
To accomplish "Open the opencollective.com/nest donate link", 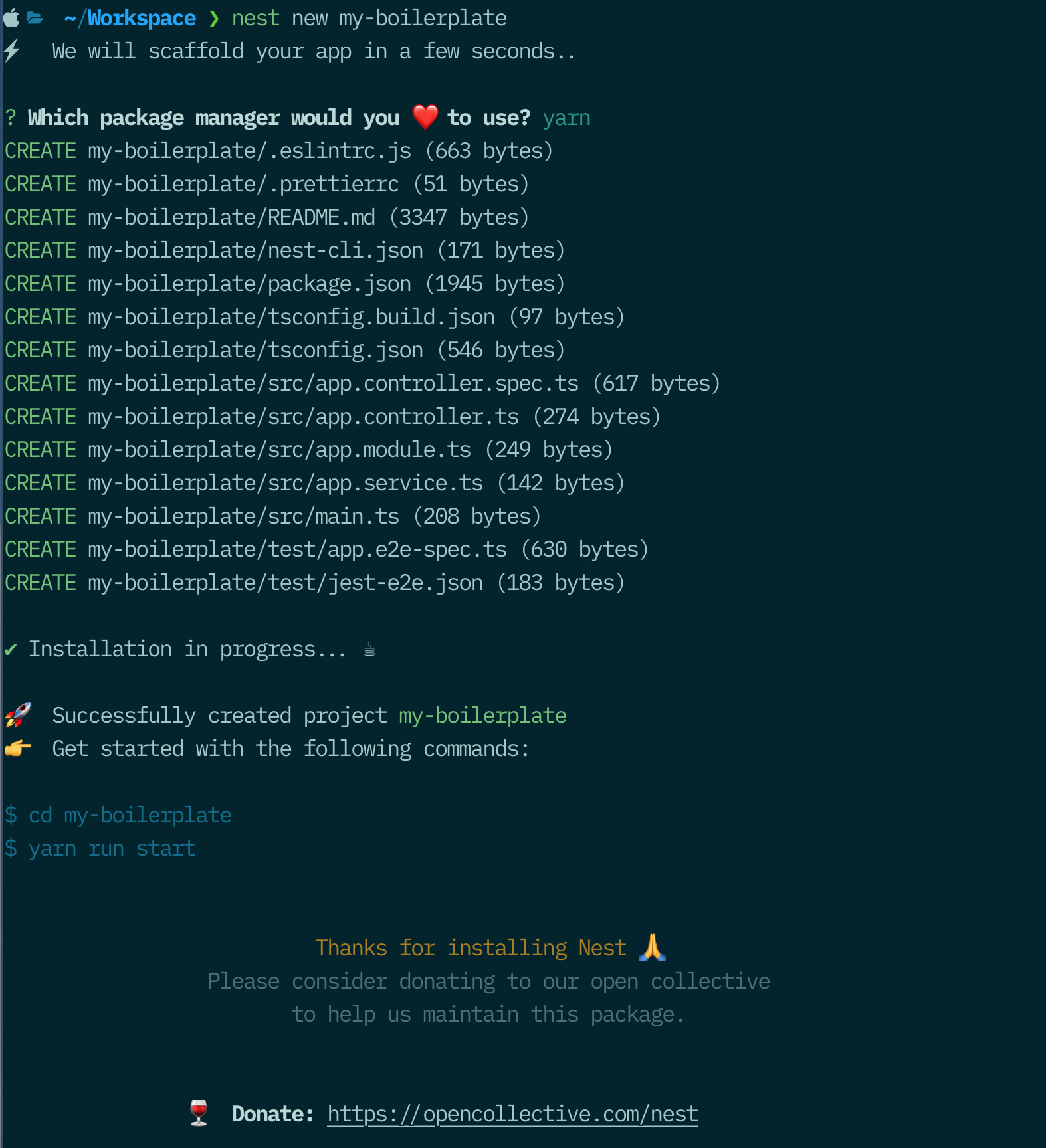I will pos(512,1114).
